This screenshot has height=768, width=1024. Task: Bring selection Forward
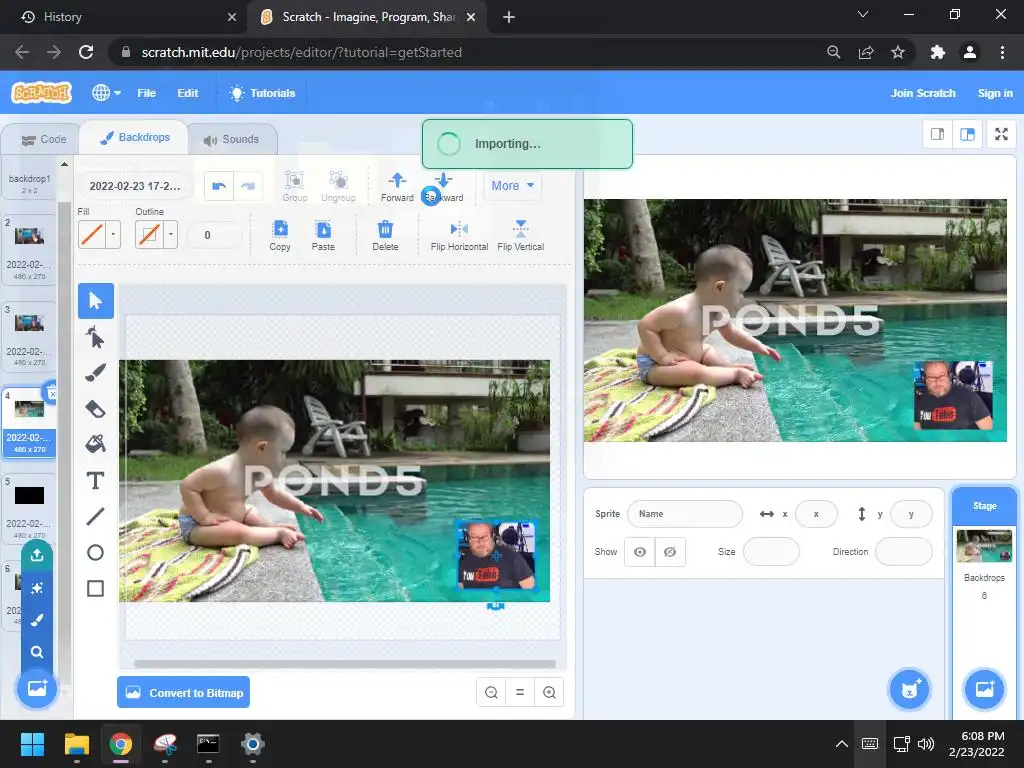coord(397,186)
